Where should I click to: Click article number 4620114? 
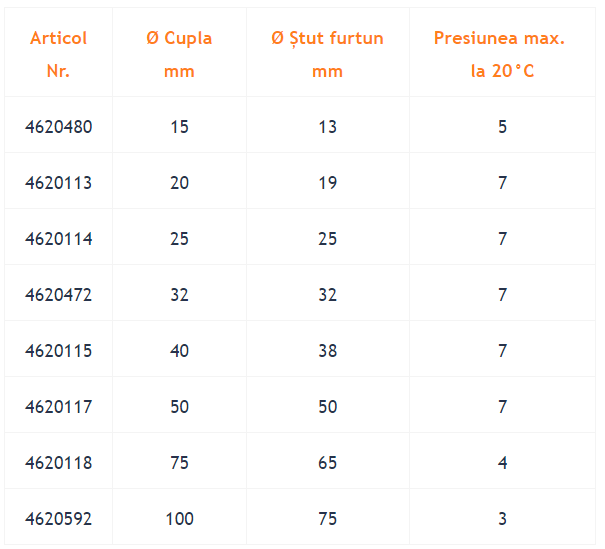click(x=59, y=238)
